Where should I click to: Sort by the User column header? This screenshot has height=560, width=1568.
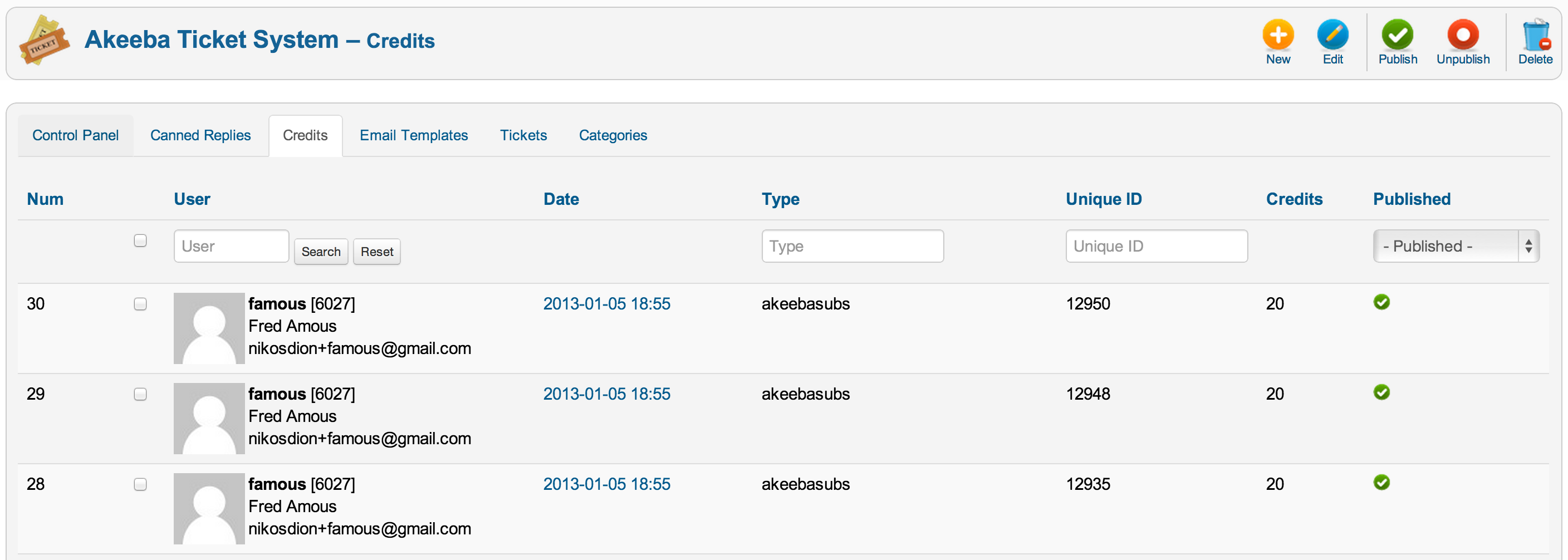click(x=192, y=199)
